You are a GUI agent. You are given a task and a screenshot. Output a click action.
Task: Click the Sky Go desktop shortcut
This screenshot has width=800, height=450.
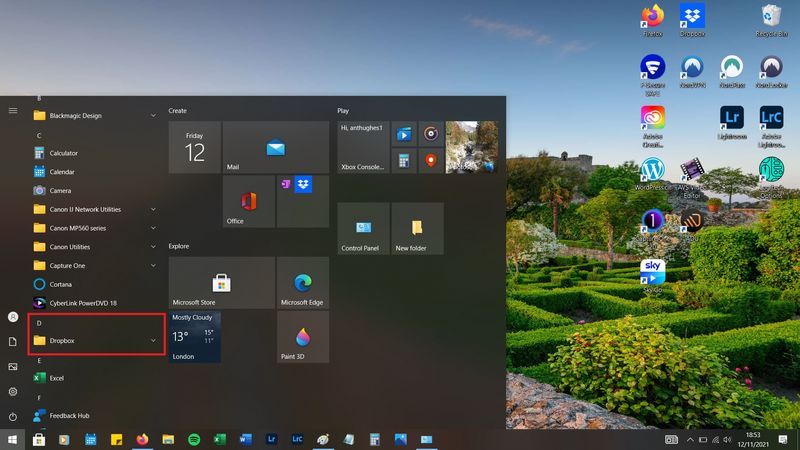[x=653, y=273]
